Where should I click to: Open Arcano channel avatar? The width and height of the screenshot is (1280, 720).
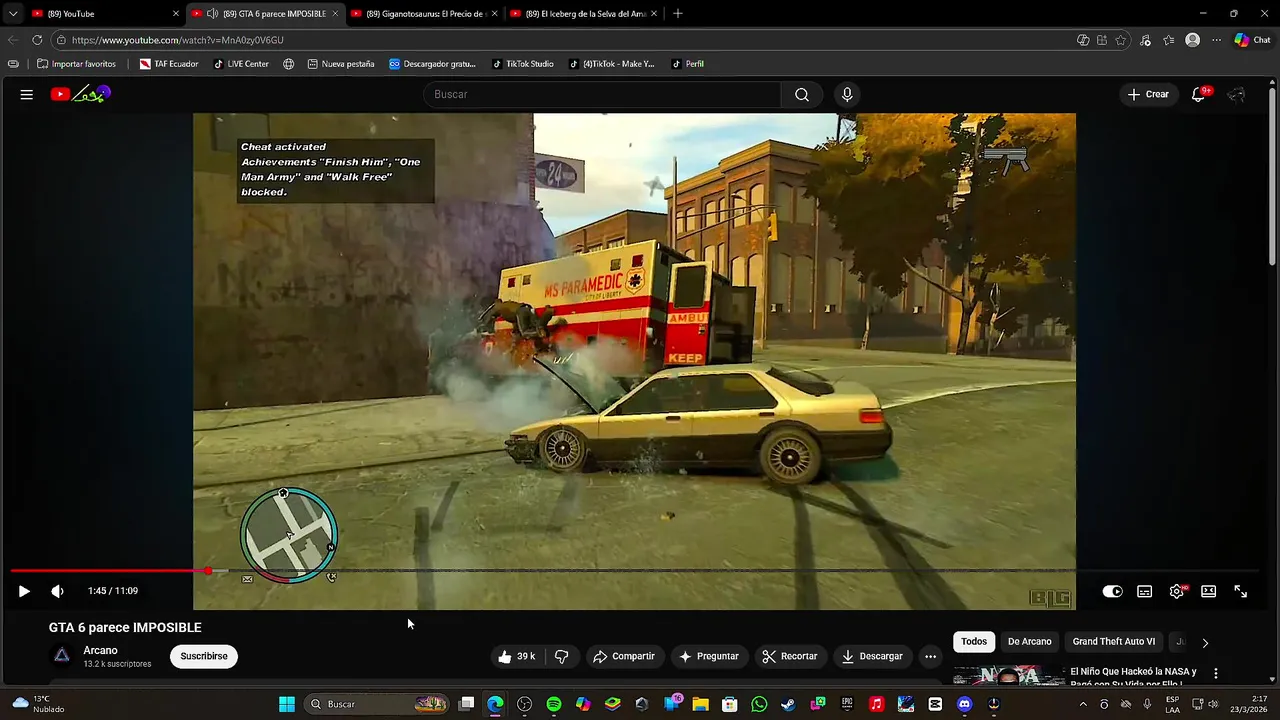(62, 656)
